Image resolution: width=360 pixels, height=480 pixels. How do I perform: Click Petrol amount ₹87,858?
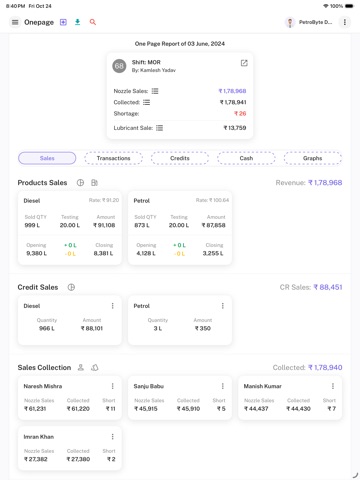[214, 225]
